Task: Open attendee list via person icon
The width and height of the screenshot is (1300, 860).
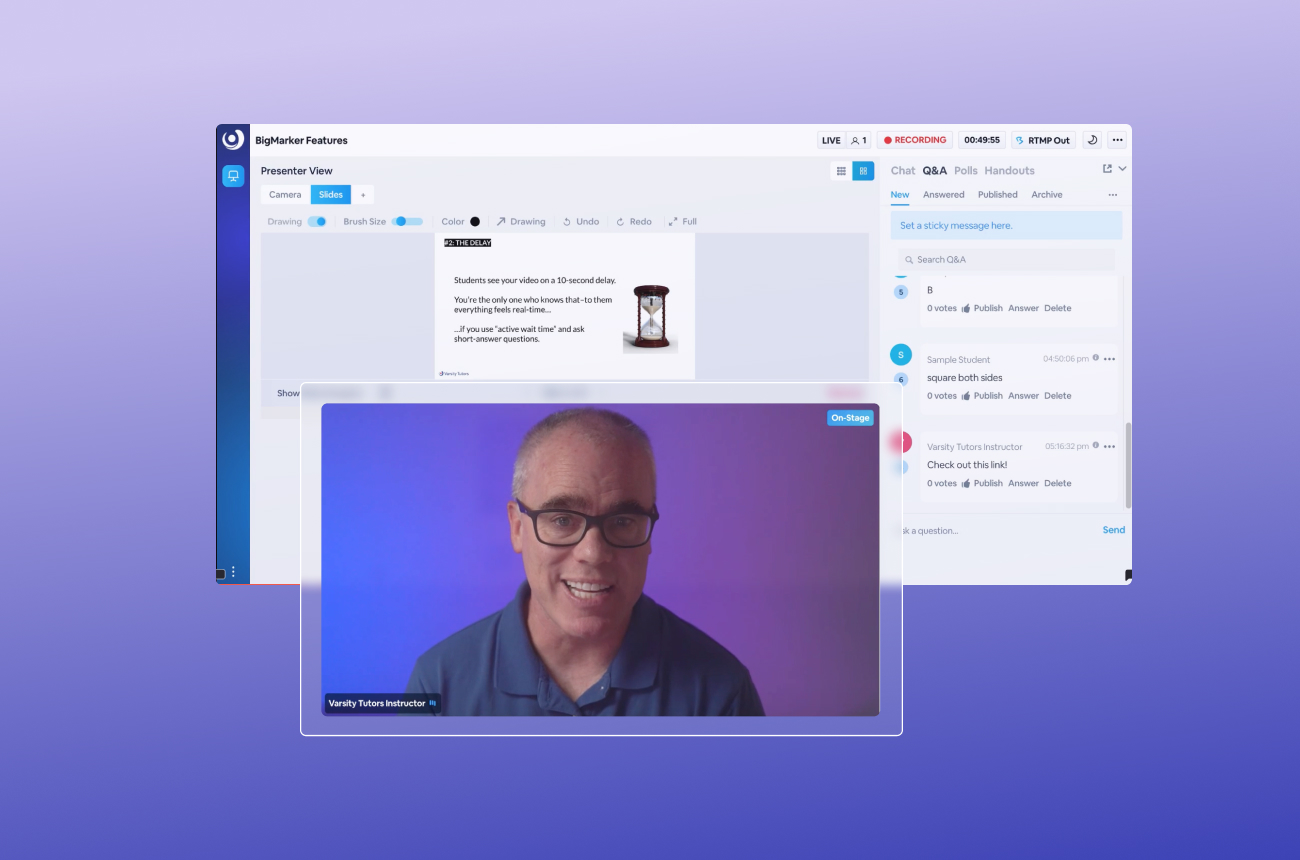Action: click(x=858, y=140)
